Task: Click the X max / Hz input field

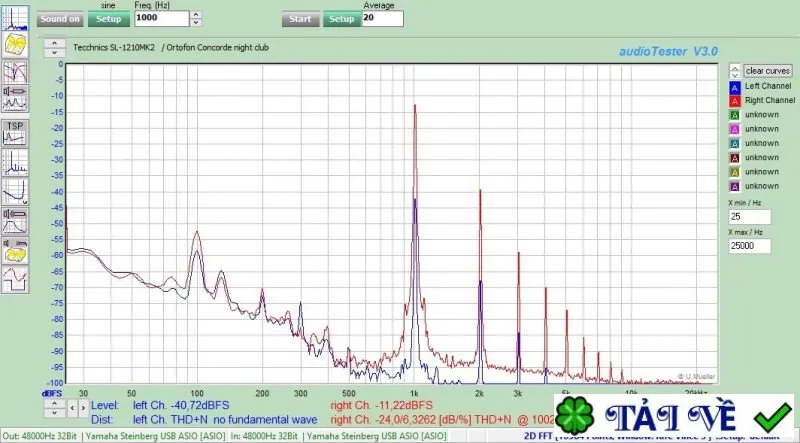Action: tap(749, 245)
